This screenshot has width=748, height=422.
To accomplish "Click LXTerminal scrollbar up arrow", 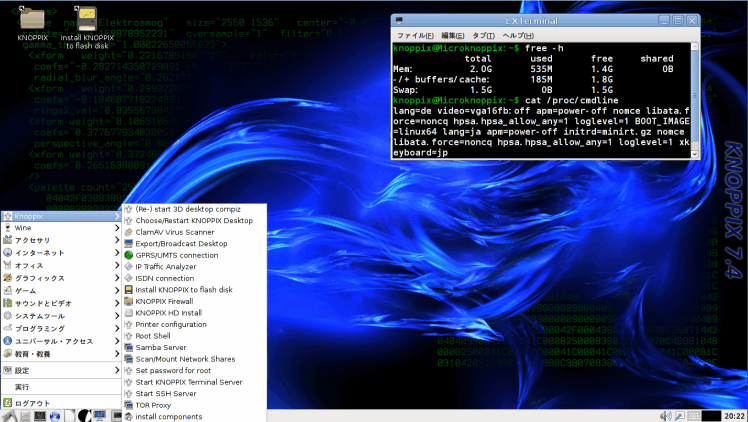I will 695,47.
